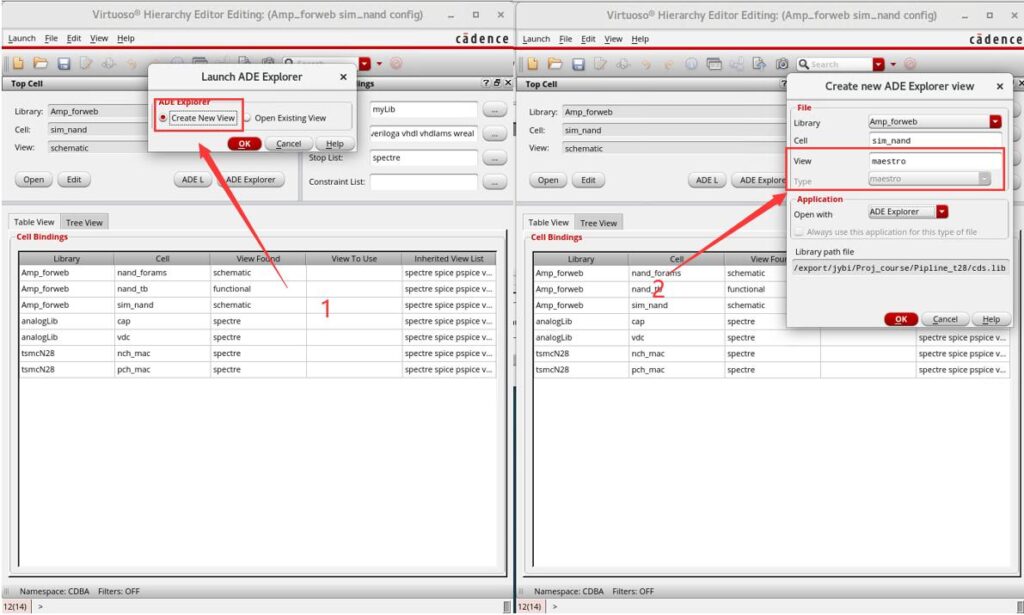Click the Search field in right window toolbar
Viewport: 1024px width, 615px height.
click(834, 64)
